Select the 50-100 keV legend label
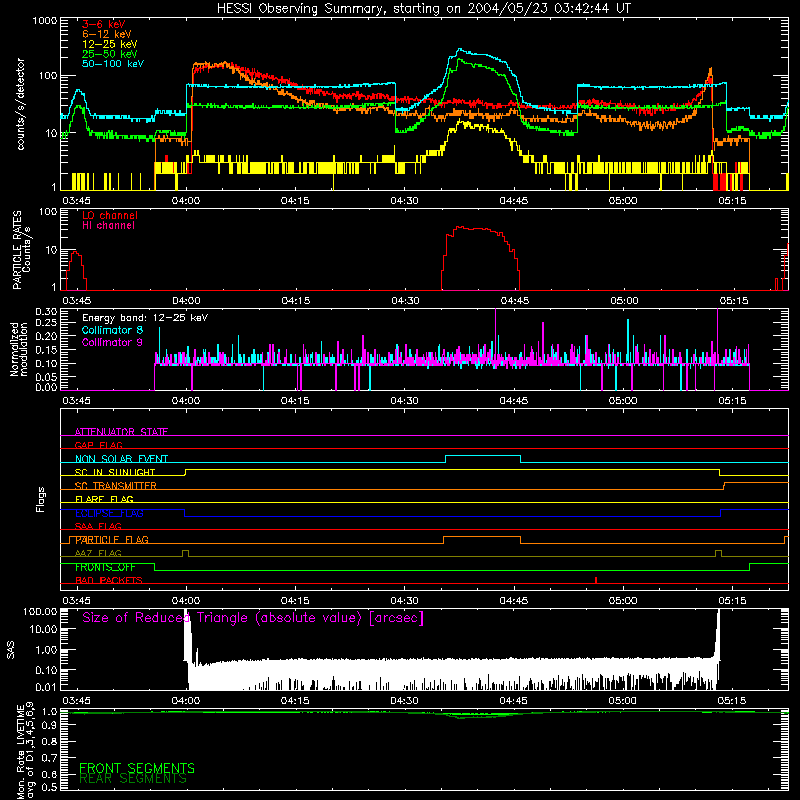Screen dimensions: 800x800 (x=113, y=64)
